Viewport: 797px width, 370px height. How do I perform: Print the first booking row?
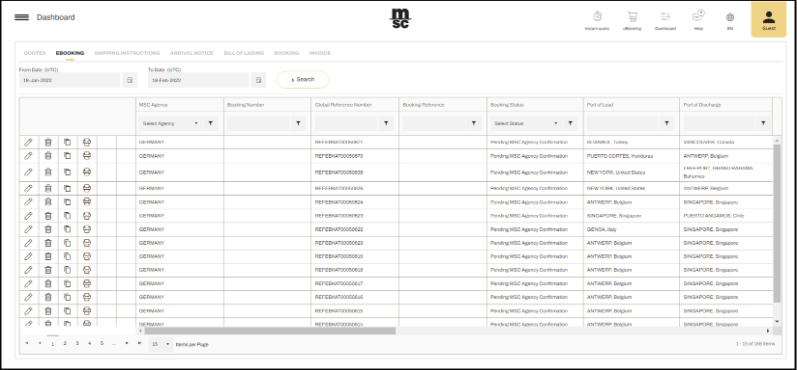click(x=87, y=142)
